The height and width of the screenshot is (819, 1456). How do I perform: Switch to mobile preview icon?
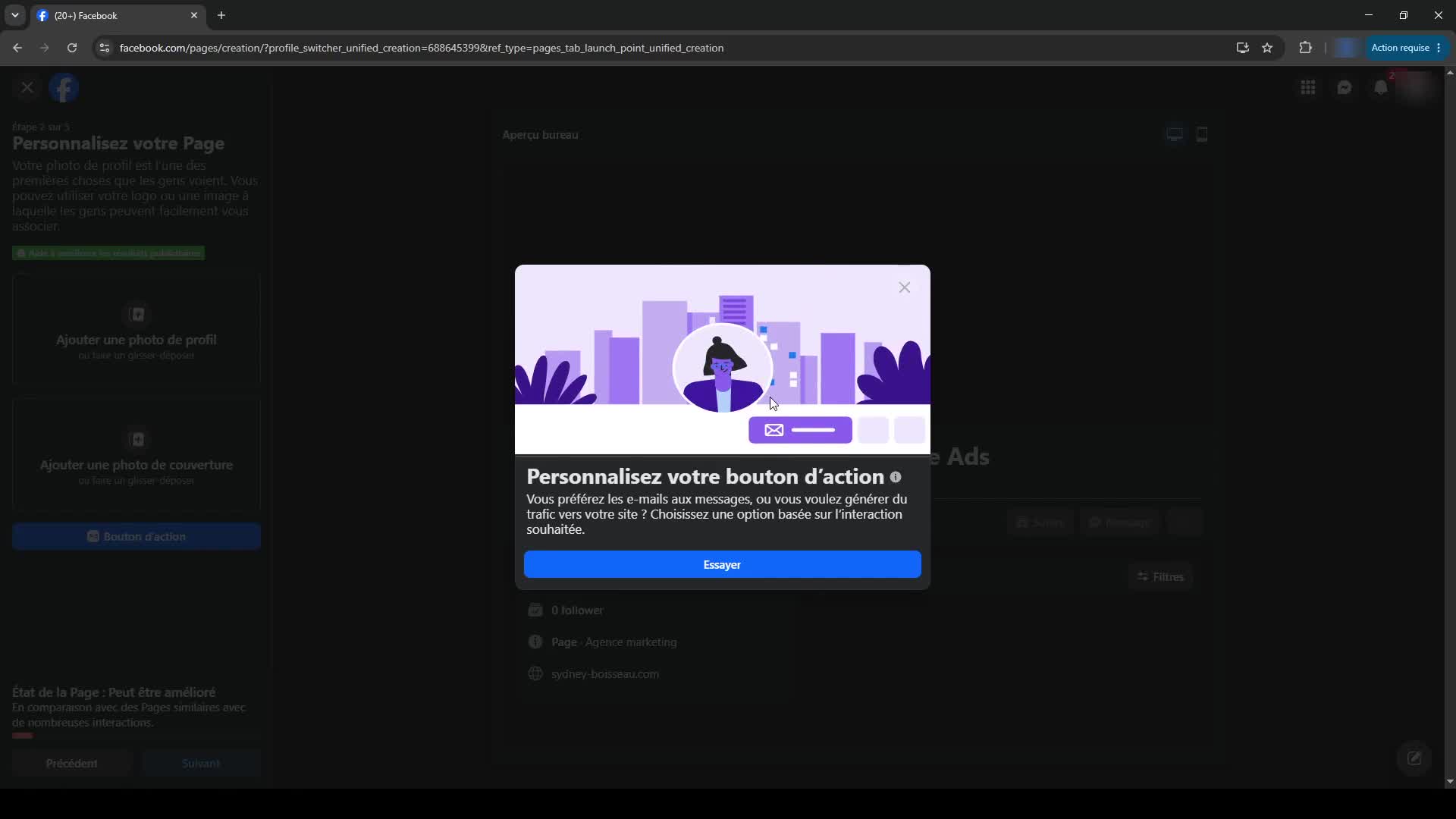pyautogui.click(x=1202, y=135)
